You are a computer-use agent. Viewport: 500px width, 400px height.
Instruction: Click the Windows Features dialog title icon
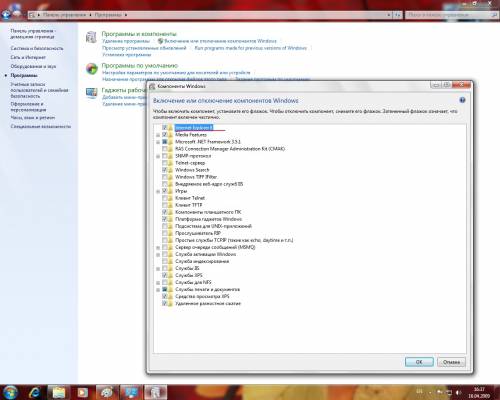click(152, 86)
